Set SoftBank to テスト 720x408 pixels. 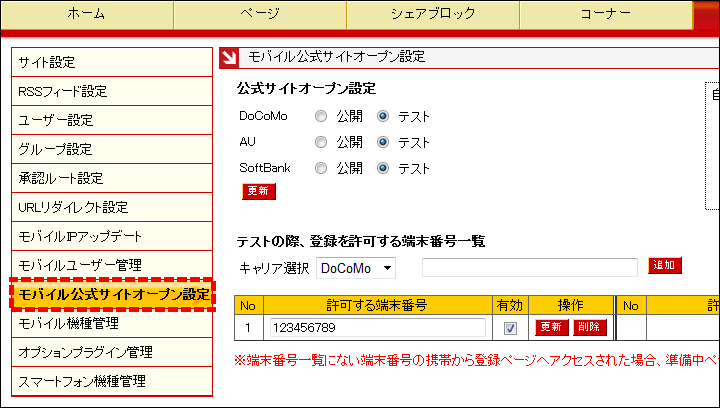(383, 168)
